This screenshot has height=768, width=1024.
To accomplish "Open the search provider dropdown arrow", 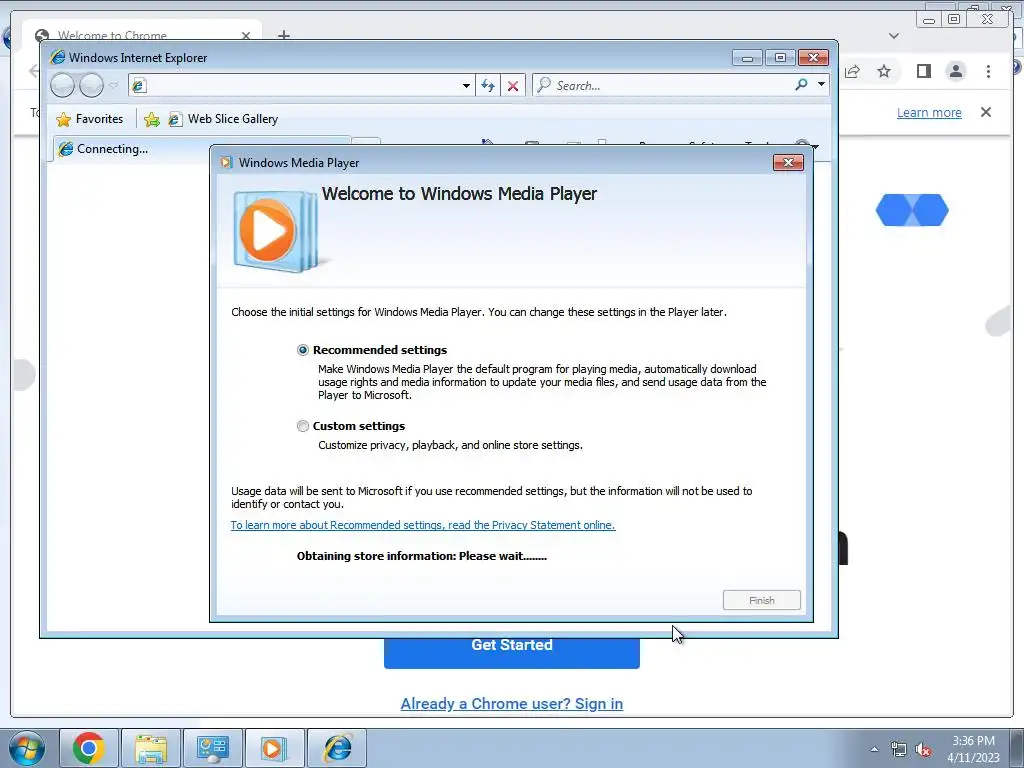I will click(822, 85).
